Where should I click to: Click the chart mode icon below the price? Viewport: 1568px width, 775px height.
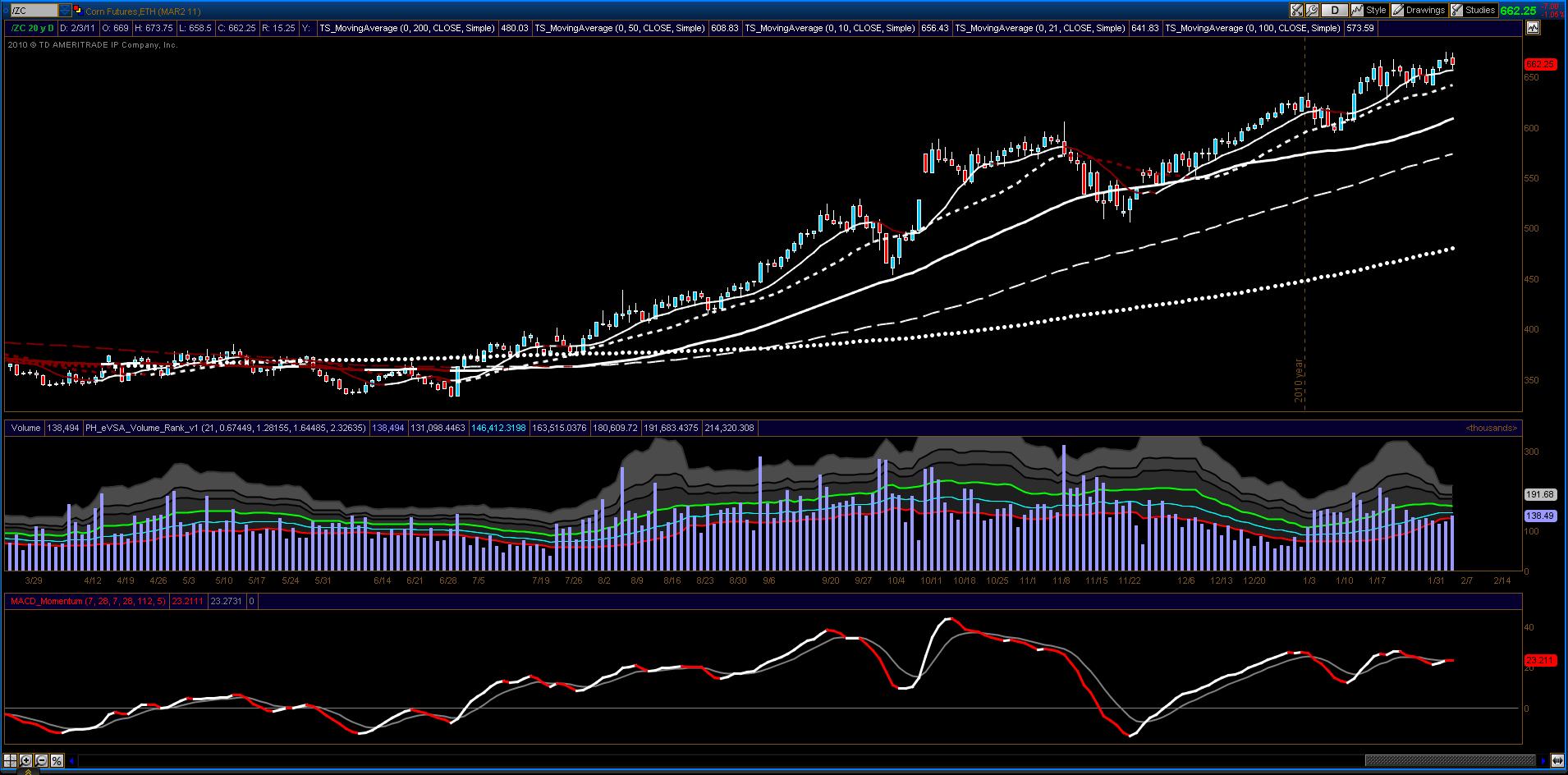[1532, 28]
